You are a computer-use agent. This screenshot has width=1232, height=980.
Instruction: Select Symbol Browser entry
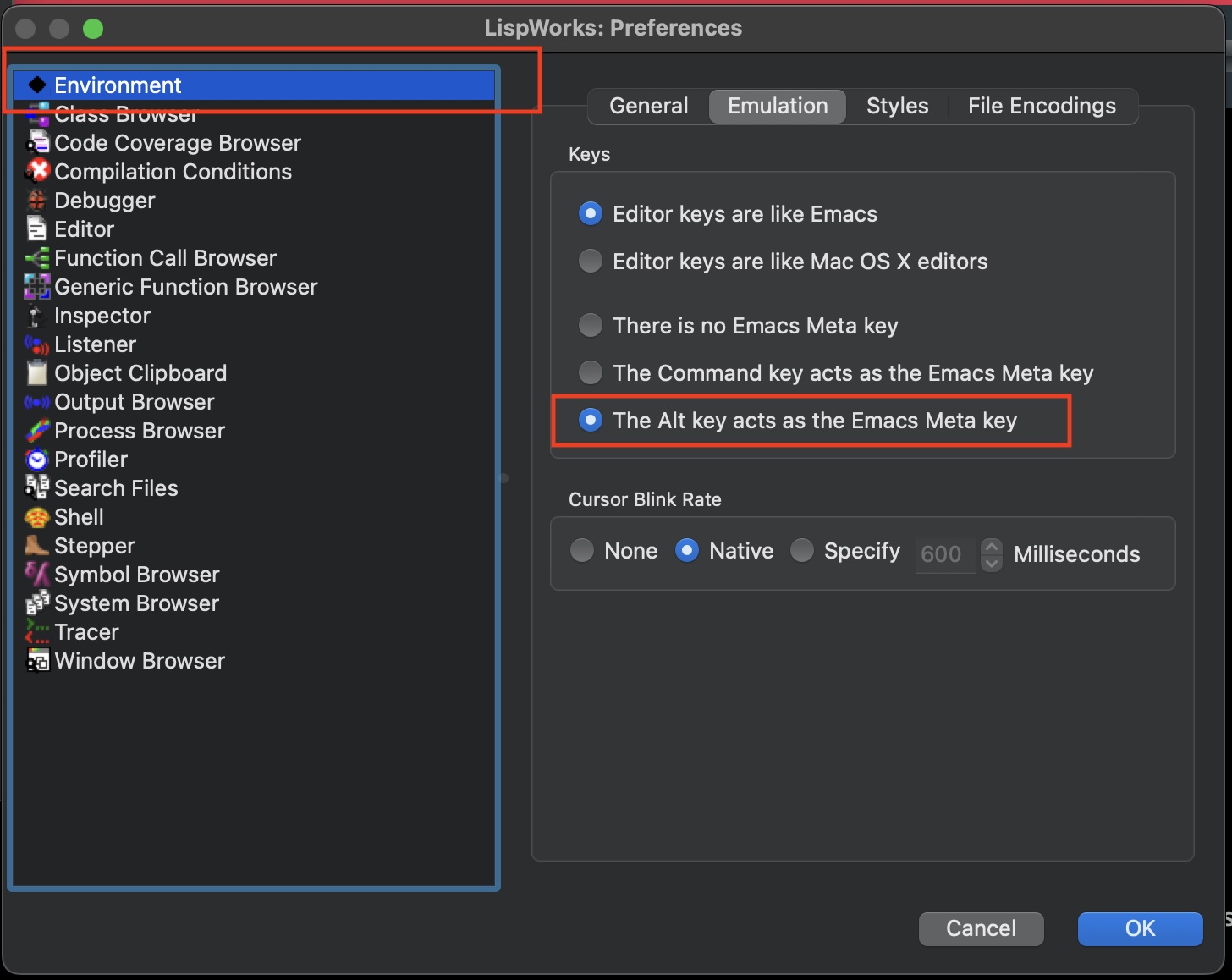click(x=254, y=574)
